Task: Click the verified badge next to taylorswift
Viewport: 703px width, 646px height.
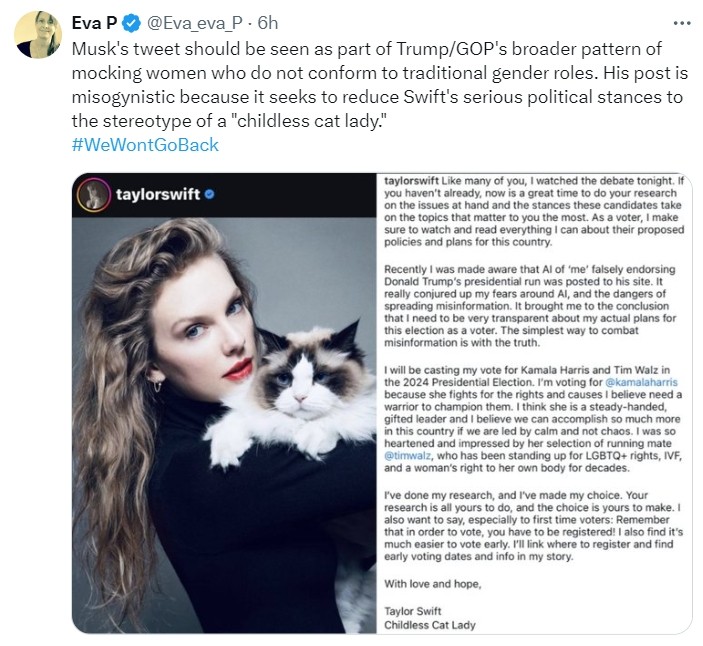Action: click(209, 196)
